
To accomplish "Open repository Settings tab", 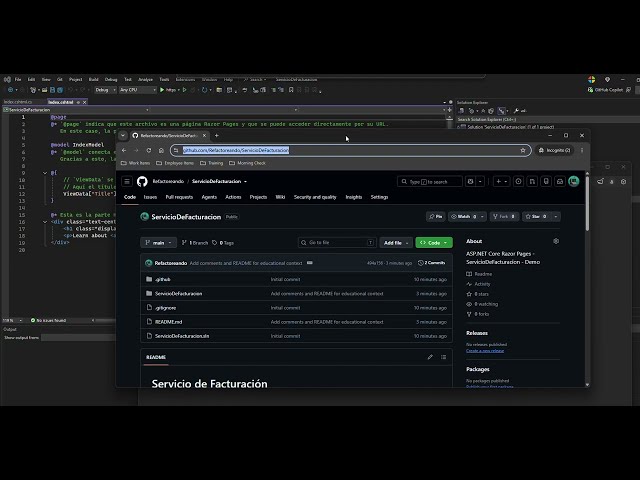I will [x=379, y=197].
